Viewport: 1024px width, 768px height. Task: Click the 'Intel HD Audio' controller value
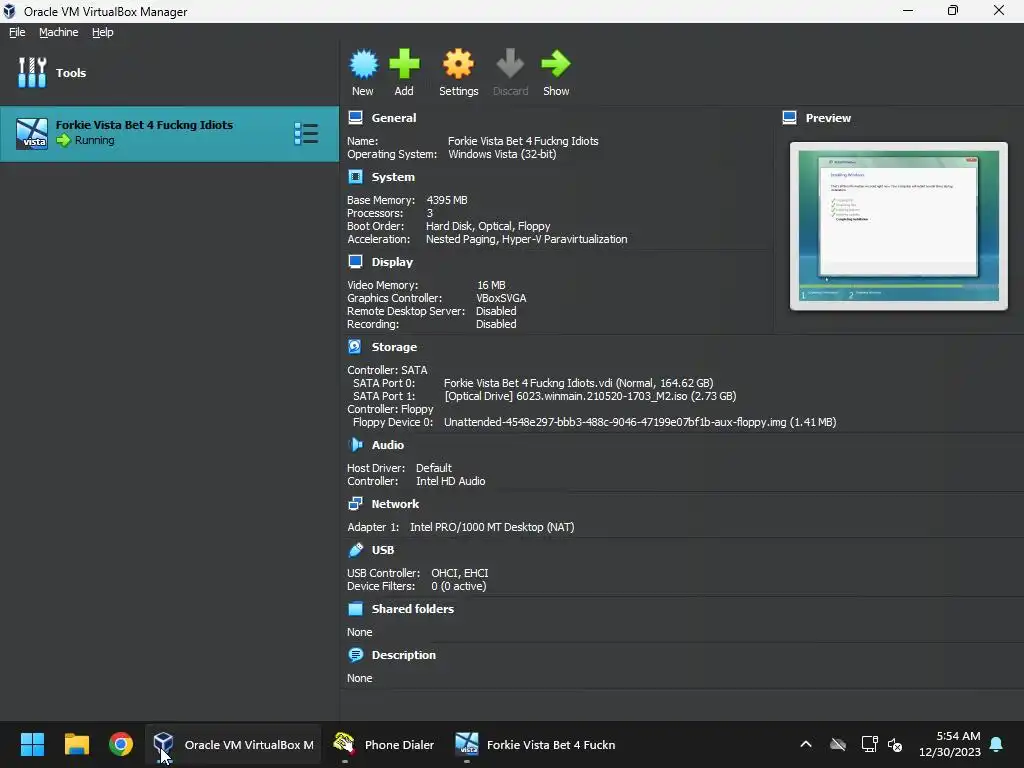(x=451, y=481)
